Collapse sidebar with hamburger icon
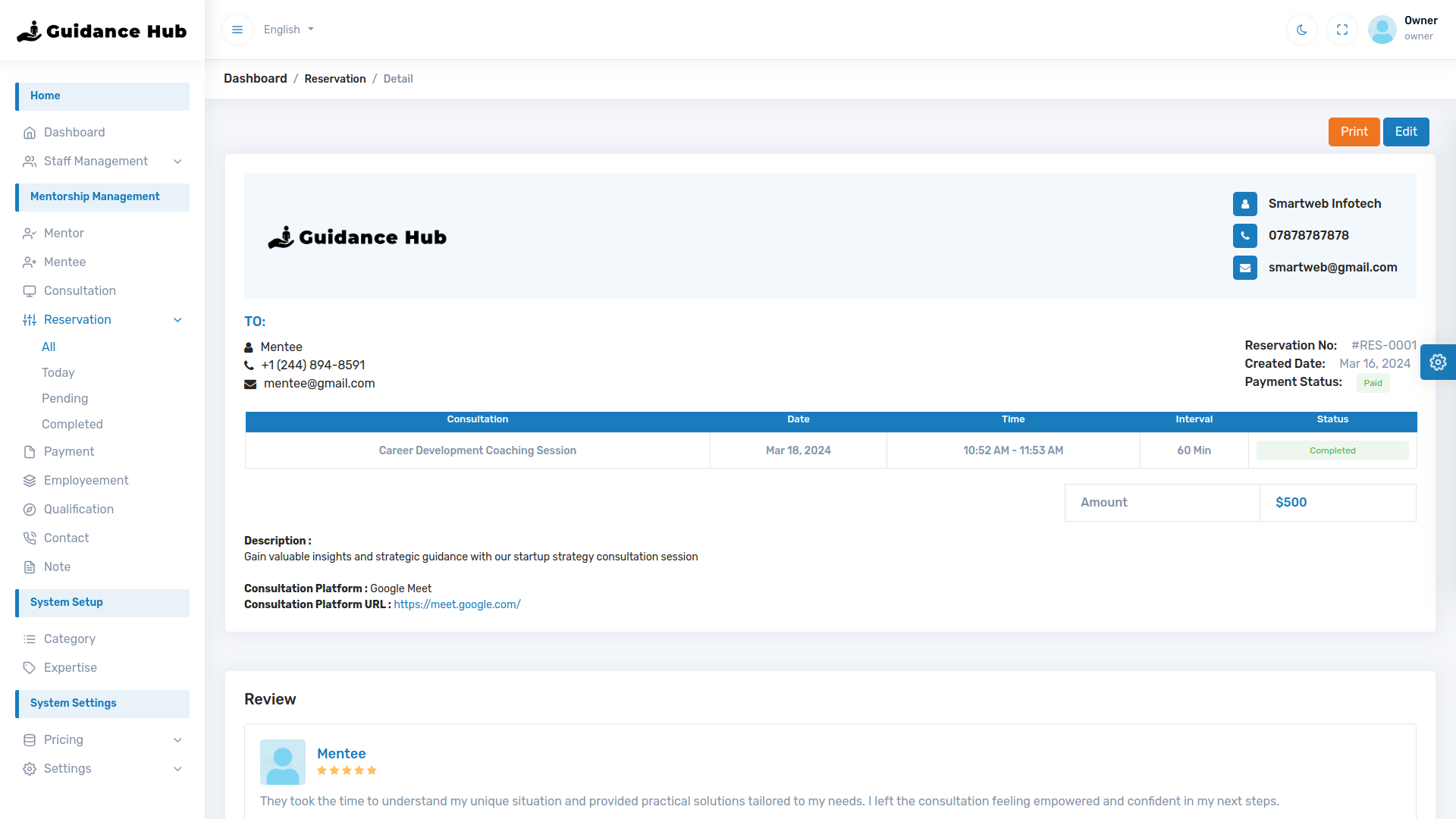Viewport: 1456px width, 819px height. pos(237,30)
